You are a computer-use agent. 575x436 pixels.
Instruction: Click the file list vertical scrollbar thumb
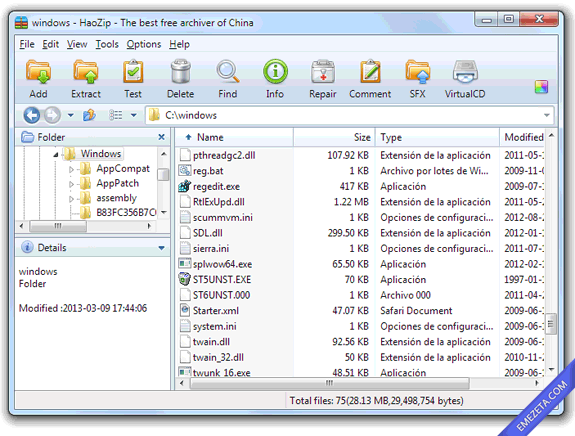(x=551, y=324)
